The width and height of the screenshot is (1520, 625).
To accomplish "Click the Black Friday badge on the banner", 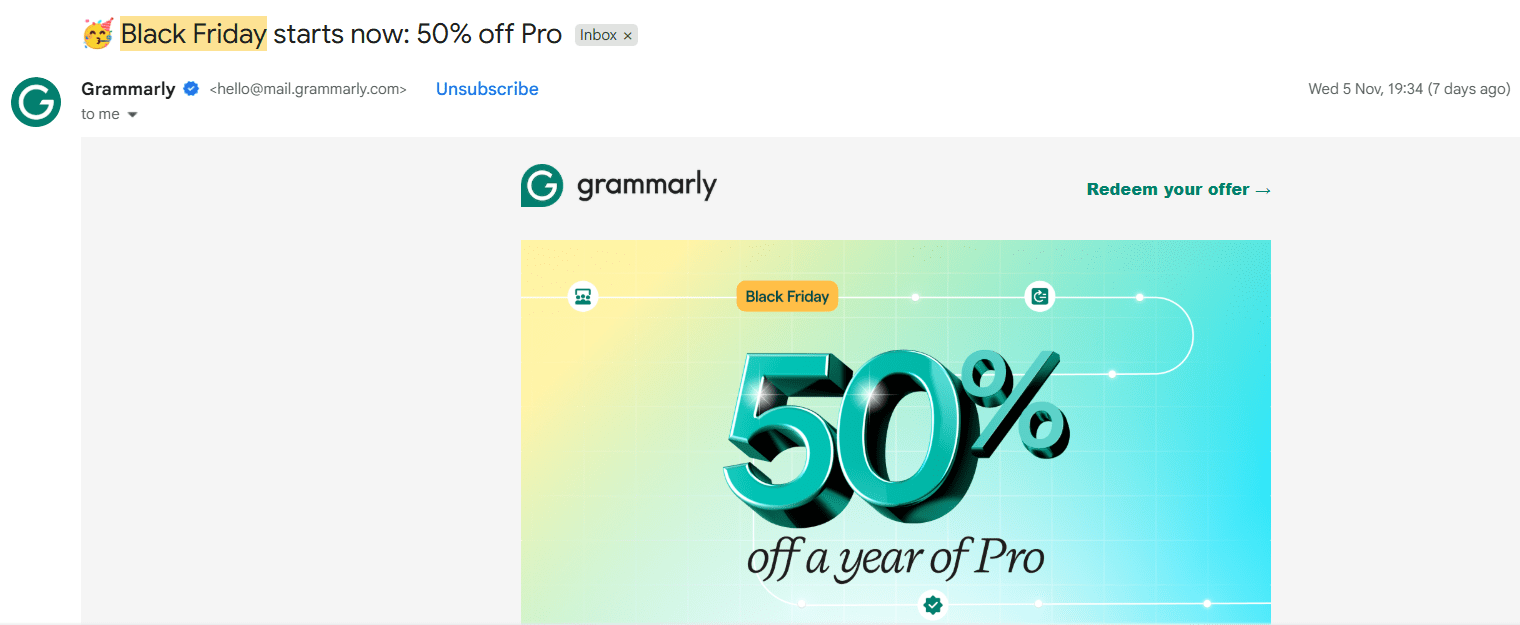I will pyautogui.click(x=787, y=296).
